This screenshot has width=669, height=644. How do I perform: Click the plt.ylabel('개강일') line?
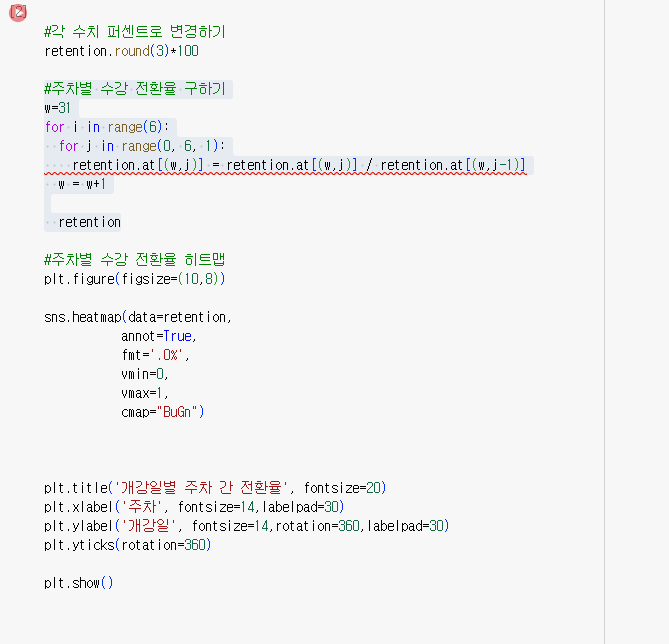[247, 526]
